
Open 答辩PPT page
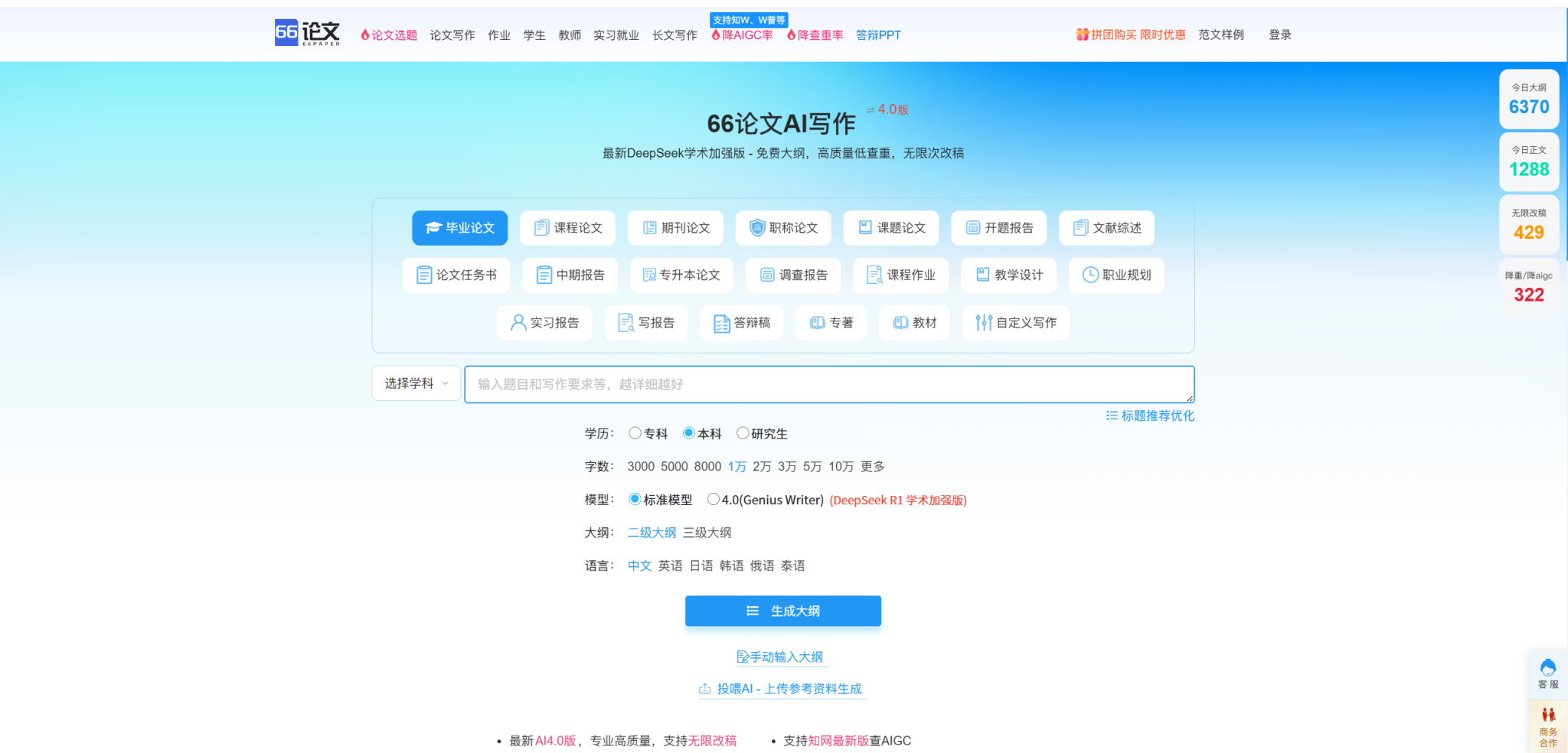(878, 34)
